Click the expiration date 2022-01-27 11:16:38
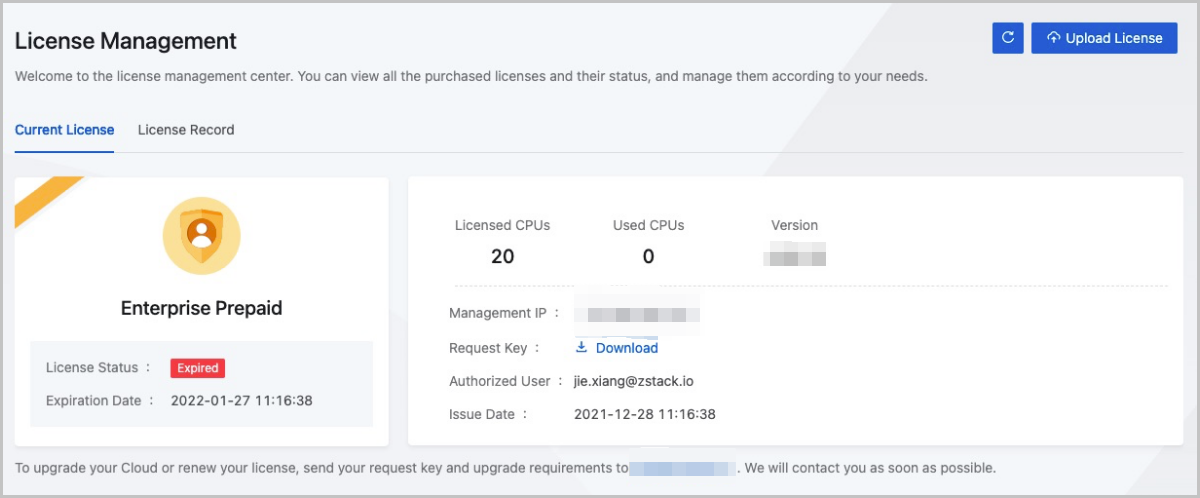1200x498 pixels. [x=242, y=401]
